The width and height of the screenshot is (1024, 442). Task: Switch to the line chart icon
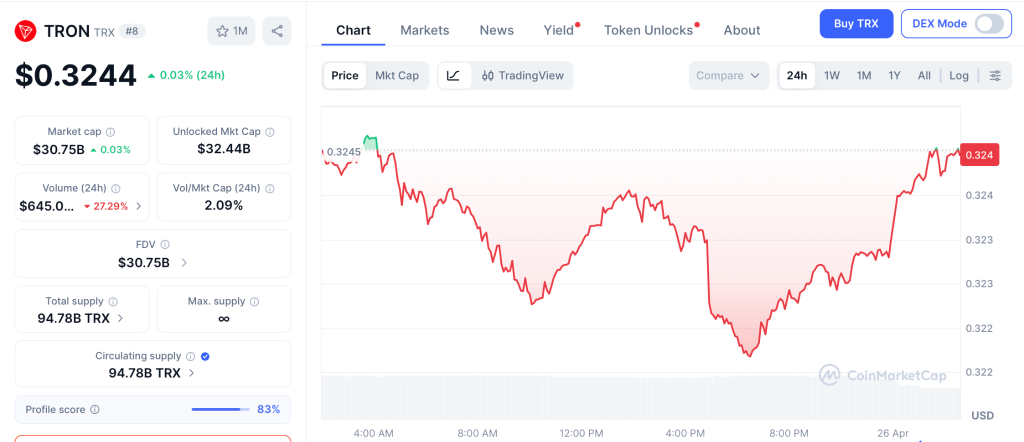click(453, 75)
